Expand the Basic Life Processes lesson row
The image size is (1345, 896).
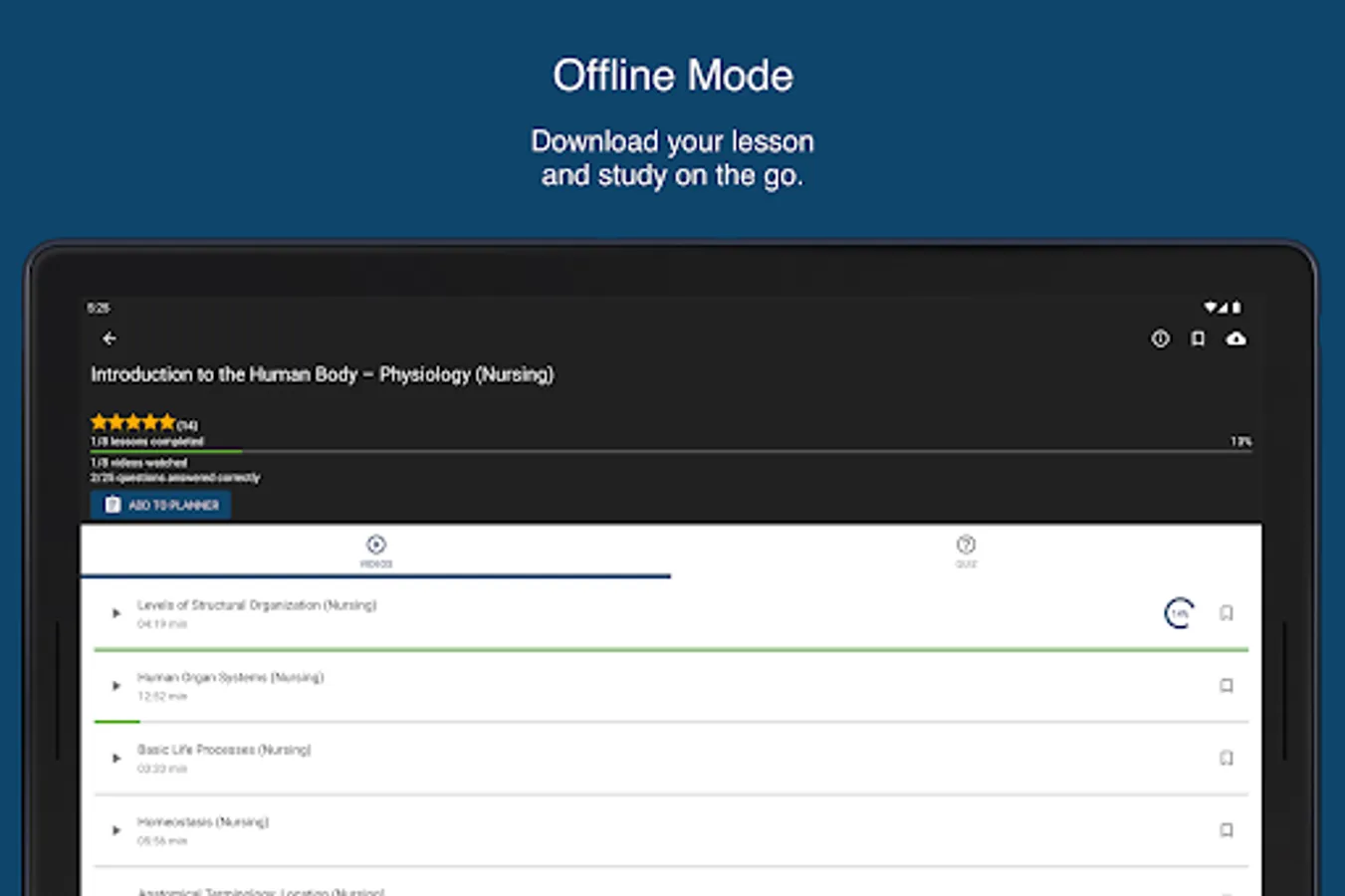click(115, 758)
